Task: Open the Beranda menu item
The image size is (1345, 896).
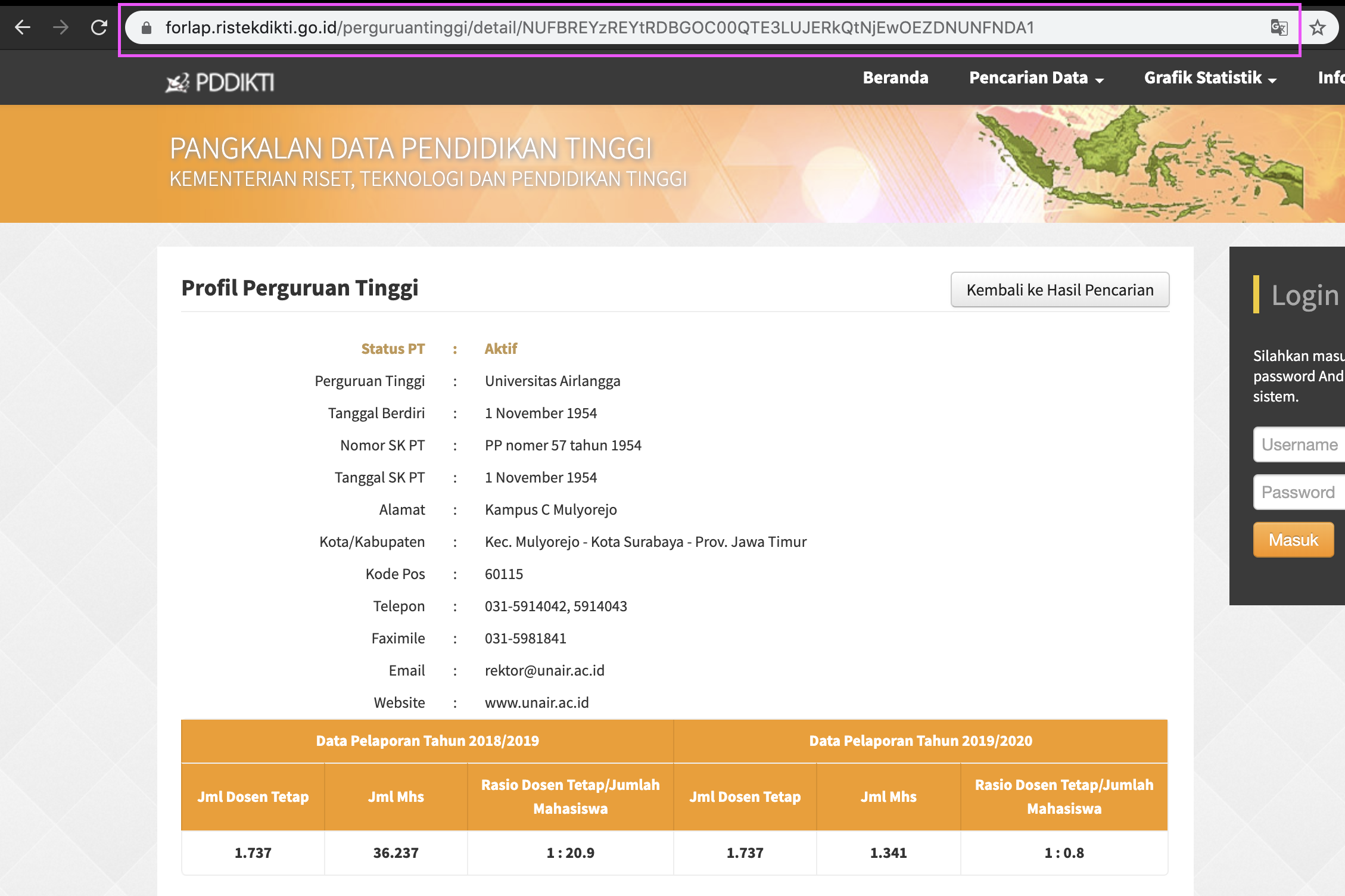Action: 895,78
